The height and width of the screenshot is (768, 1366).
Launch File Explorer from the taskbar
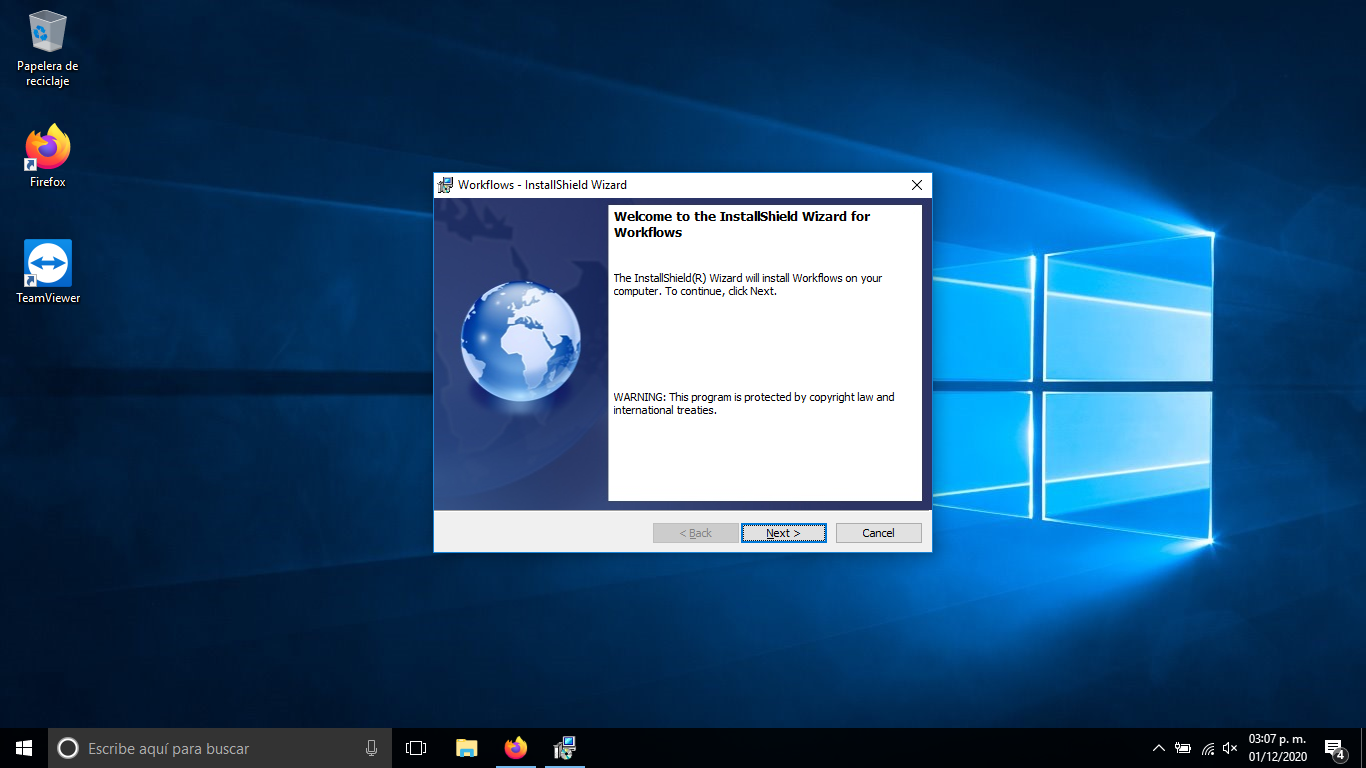coord(466,748)
